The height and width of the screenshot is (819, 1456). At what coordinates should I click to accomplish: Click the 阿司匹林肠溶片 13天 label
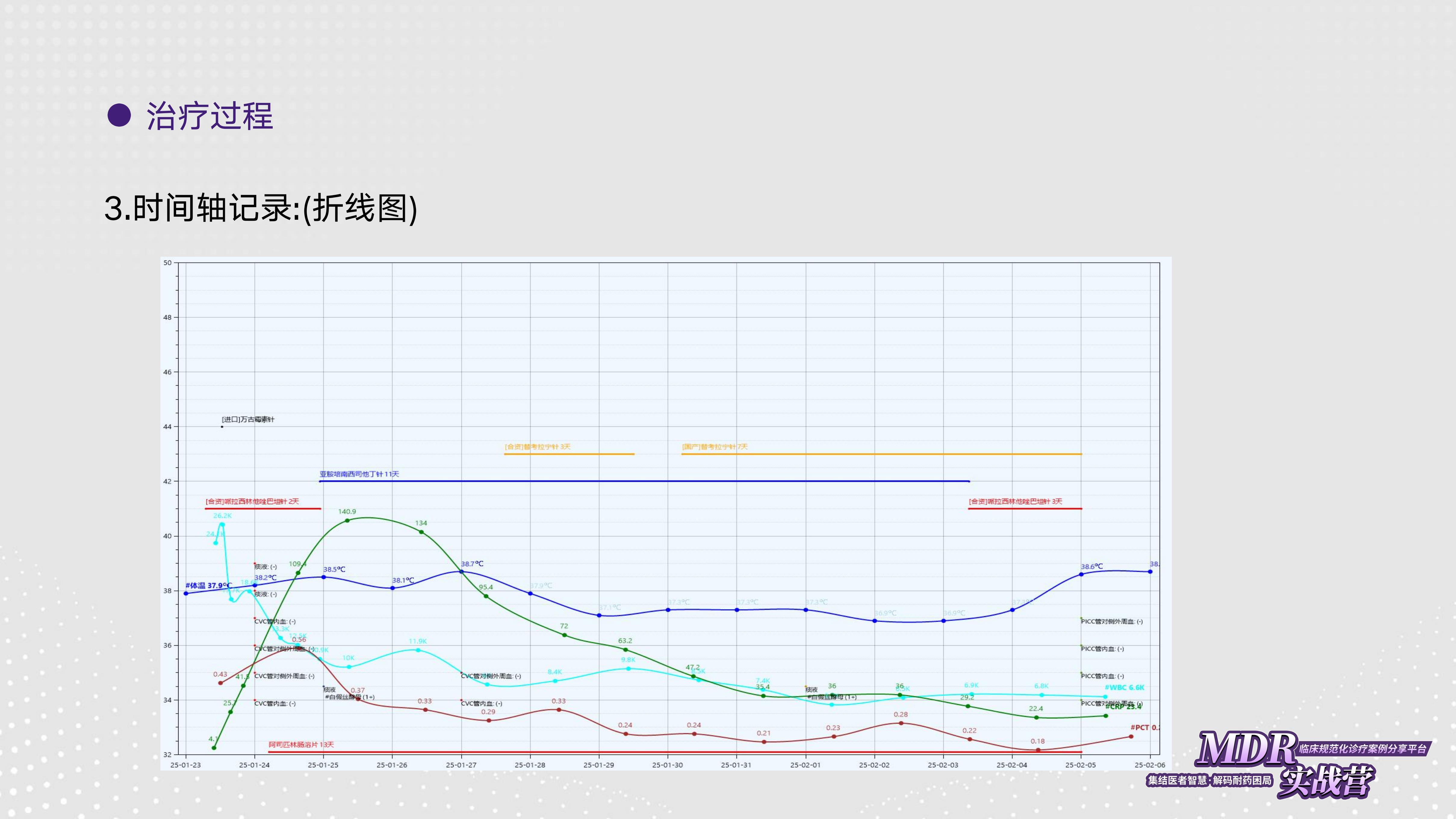tap(301, 744)
